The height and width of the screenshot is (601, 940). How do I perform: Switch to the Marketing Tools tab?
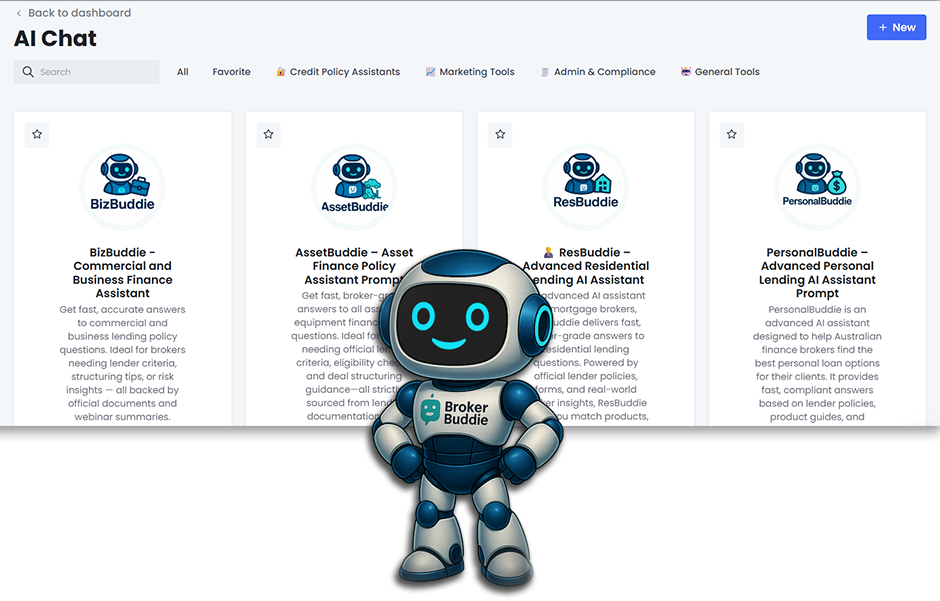(x=470, y=72)
